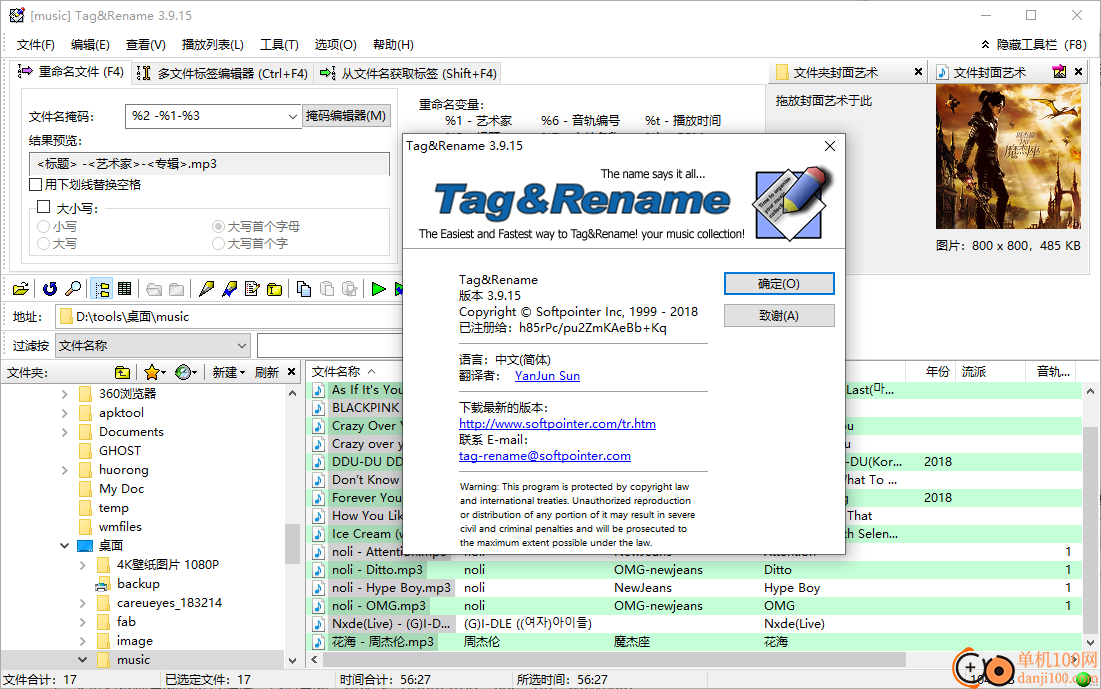Screen dimensions: 1101x689
Task: Expand the careueyes_183214 folder node
Action: pos(83,603)
